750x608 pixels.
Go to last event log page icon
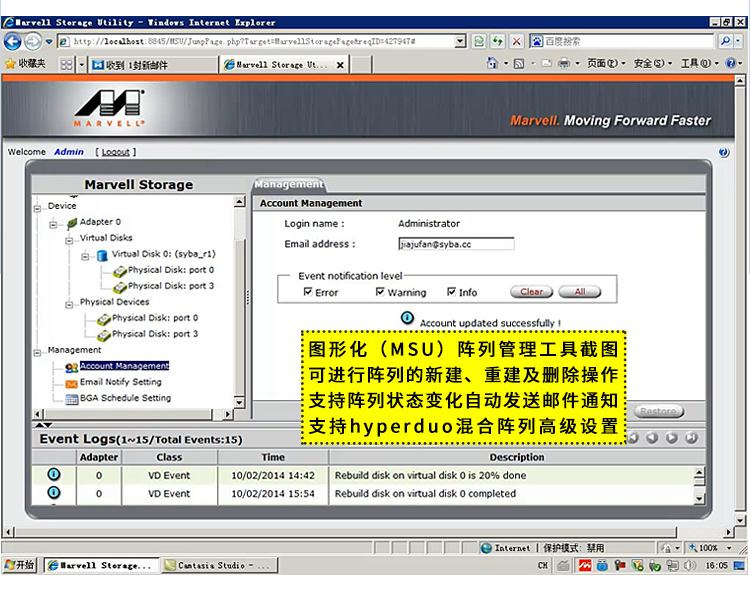coord(691,438)
